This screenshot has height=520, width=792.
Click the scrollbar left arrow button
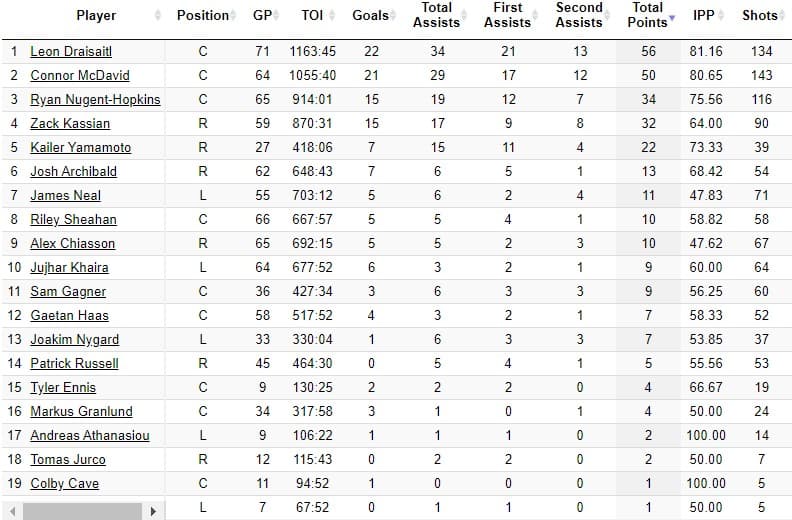click(12, 511)
